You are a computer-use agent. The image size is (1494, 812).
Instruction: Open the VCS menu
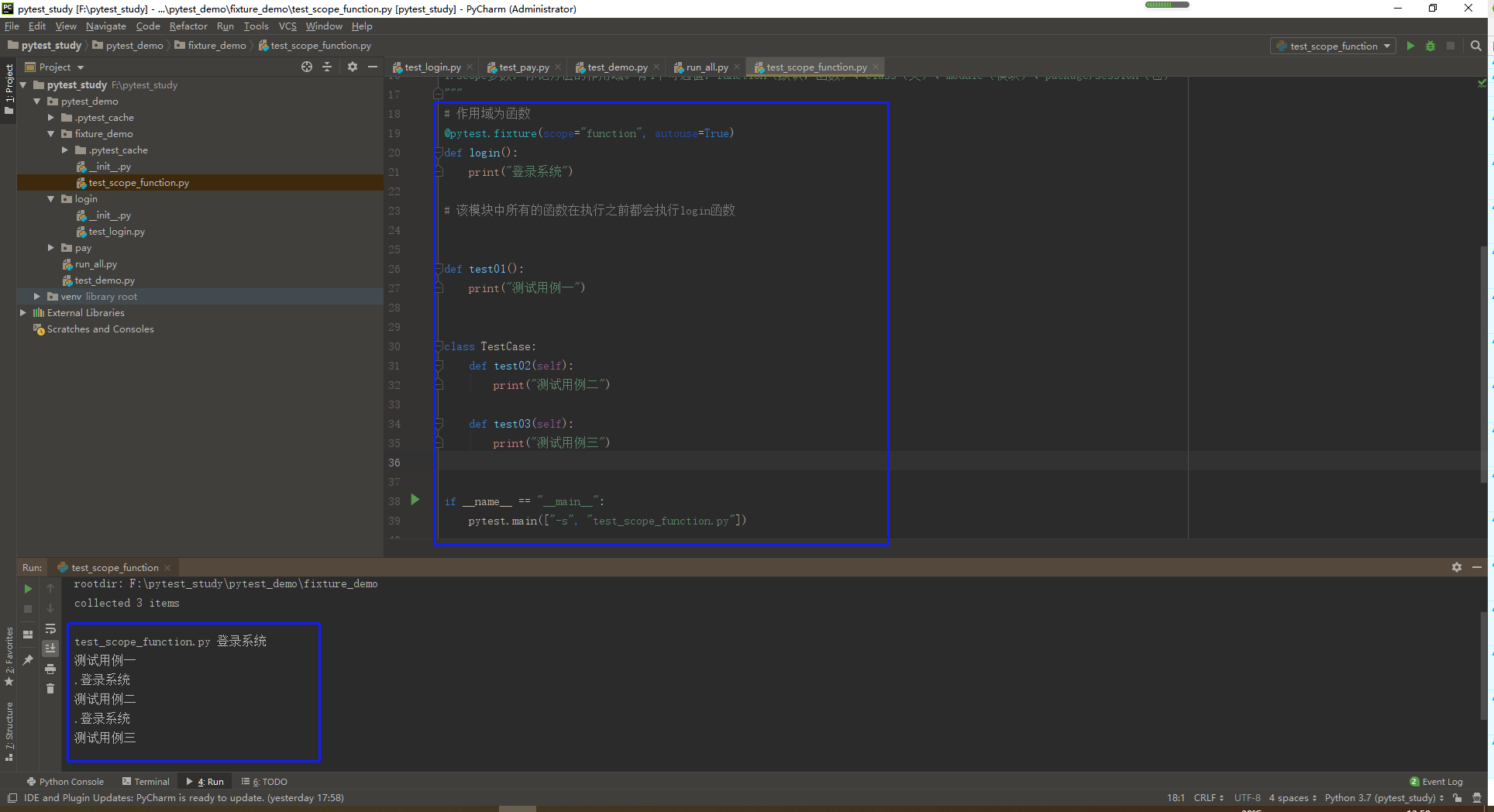287,26
